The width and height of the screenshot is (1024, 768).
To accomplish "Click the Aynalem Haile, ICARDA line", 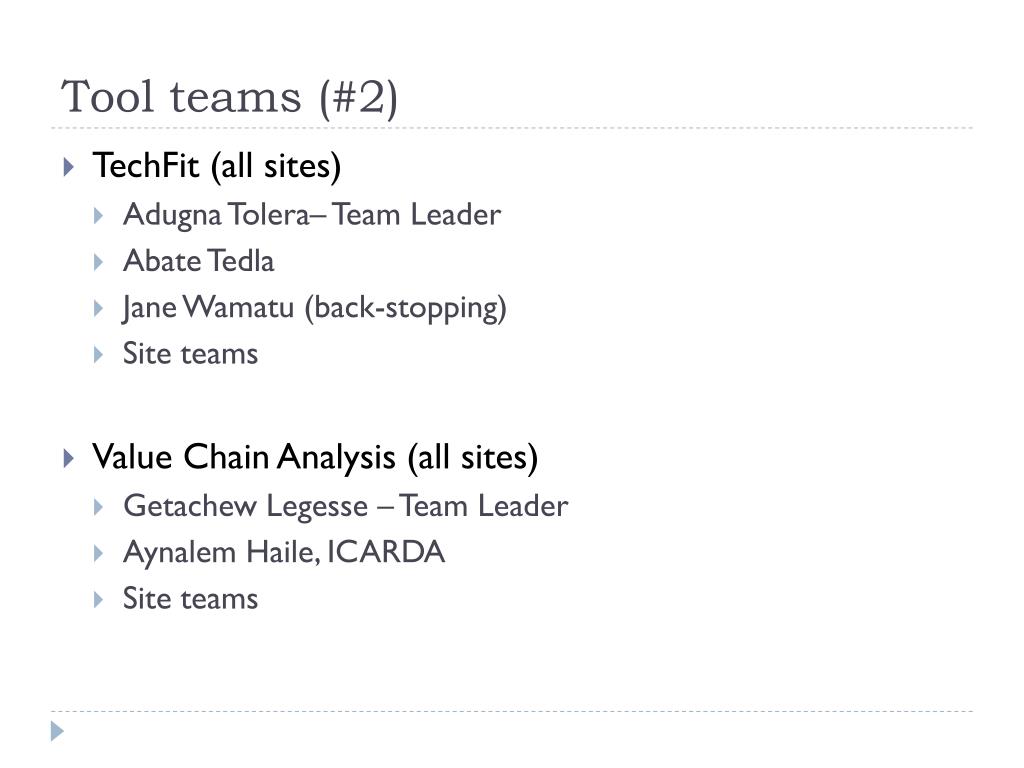I will point(284,552).
